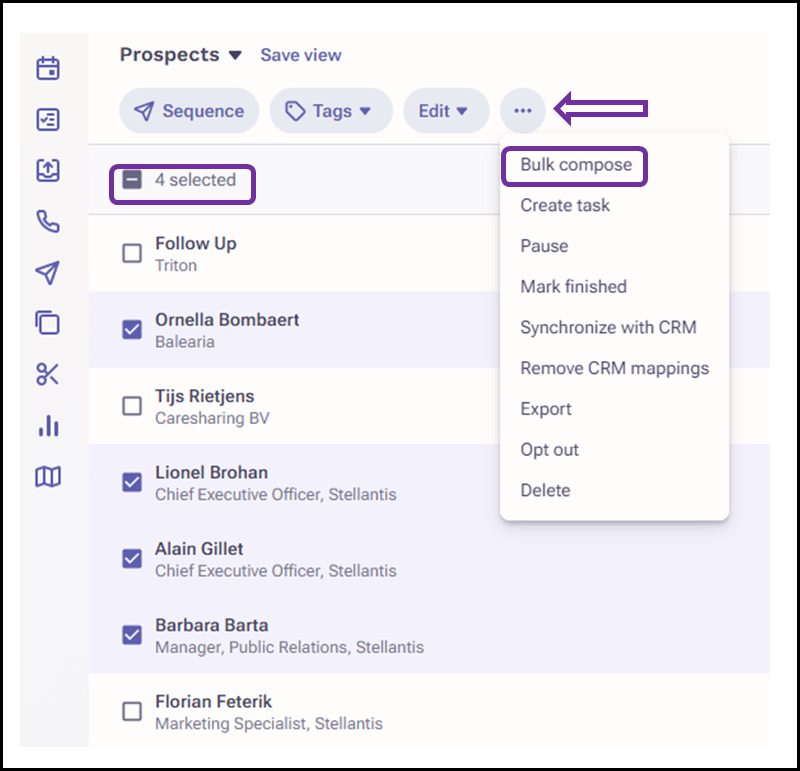
Task: Uncheck Ornella Bombaert's checkbox
Action: (132, 330)
